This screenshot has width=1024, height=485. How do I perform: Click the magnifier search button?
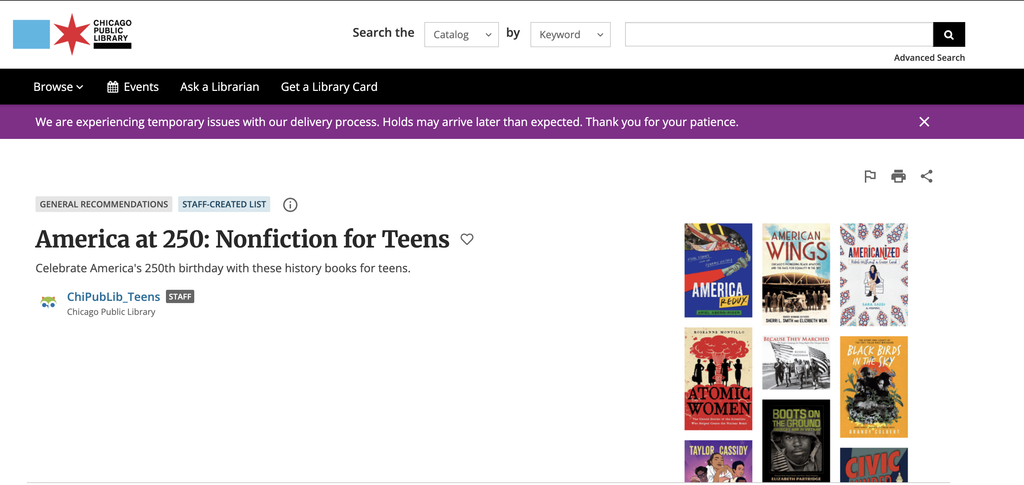point(949,35)
